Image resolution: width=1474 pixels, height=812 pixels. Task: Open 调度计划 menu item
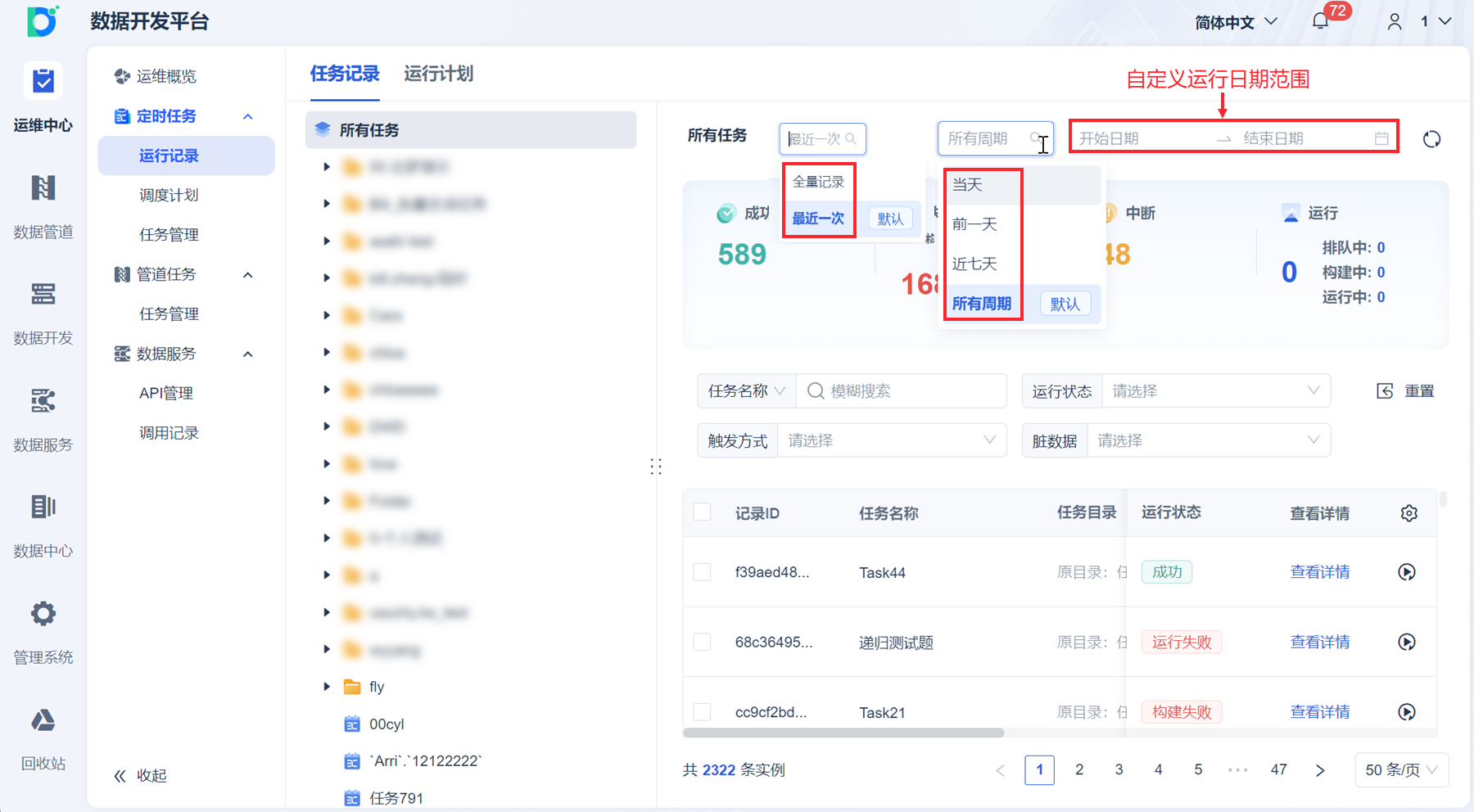[169, 195]
